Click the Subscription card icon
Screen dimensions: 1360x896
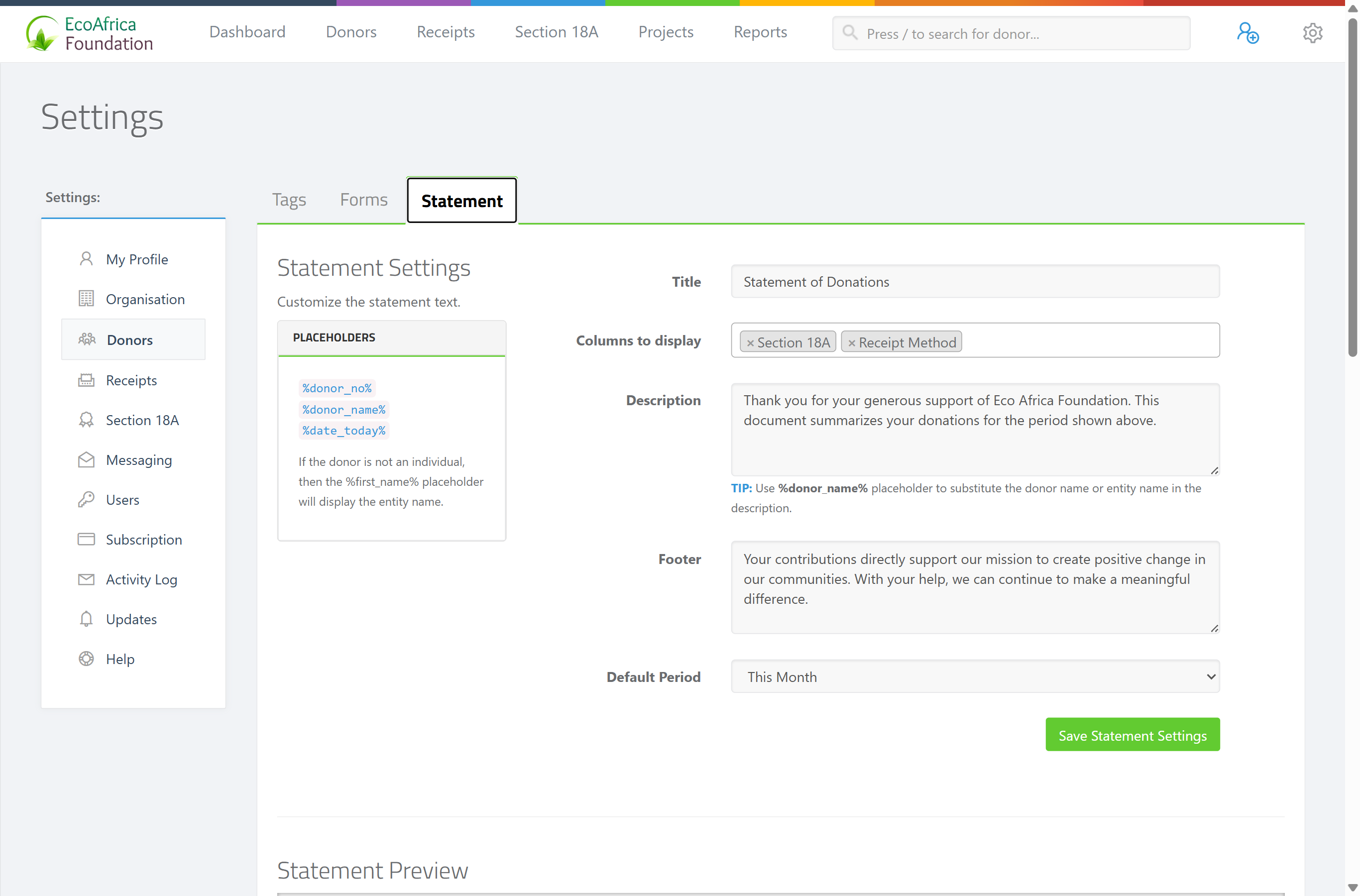(86, 539)
